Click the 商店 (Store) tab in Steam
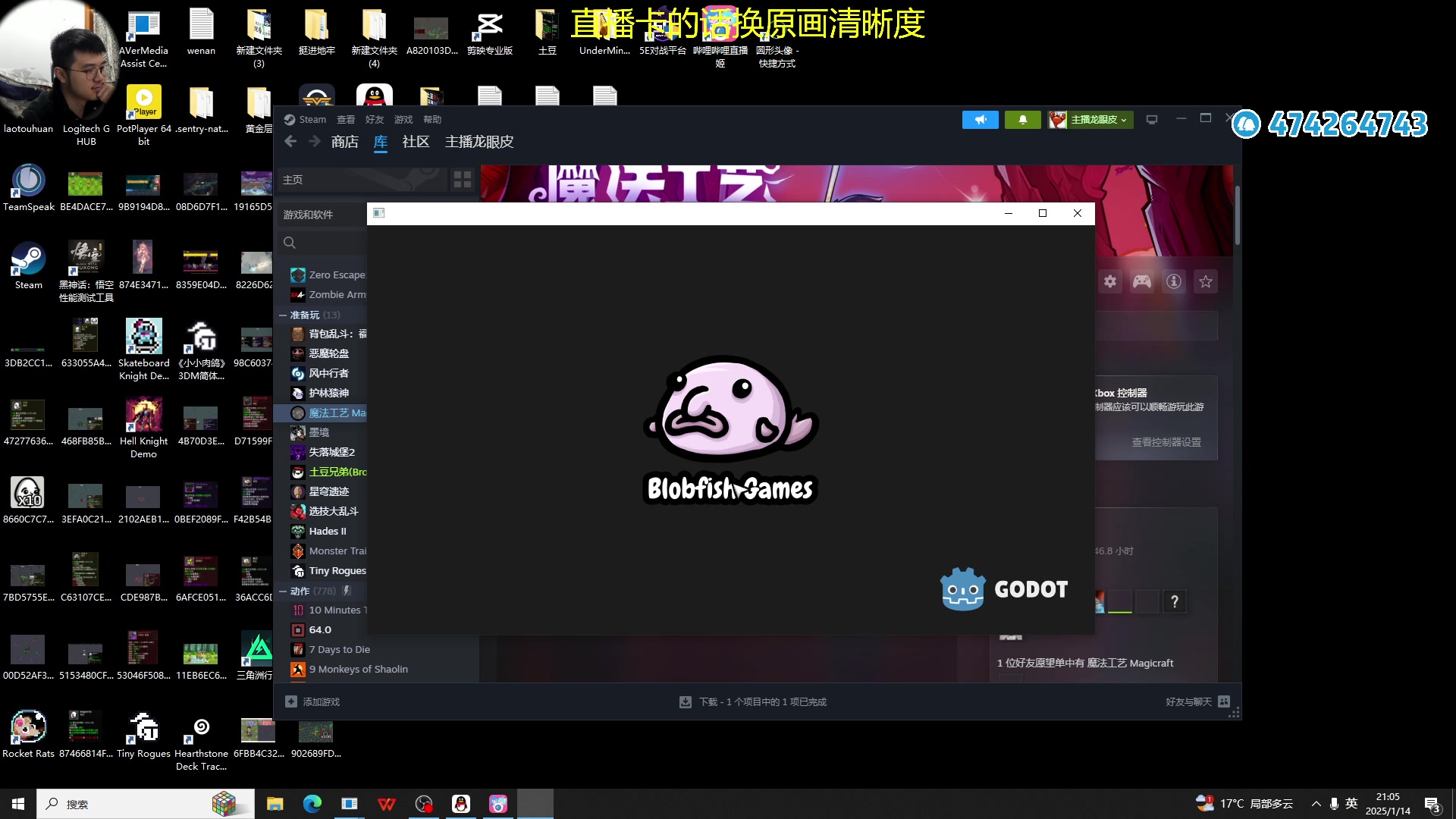The image size is (1456, 819). [x=345, y=141]
